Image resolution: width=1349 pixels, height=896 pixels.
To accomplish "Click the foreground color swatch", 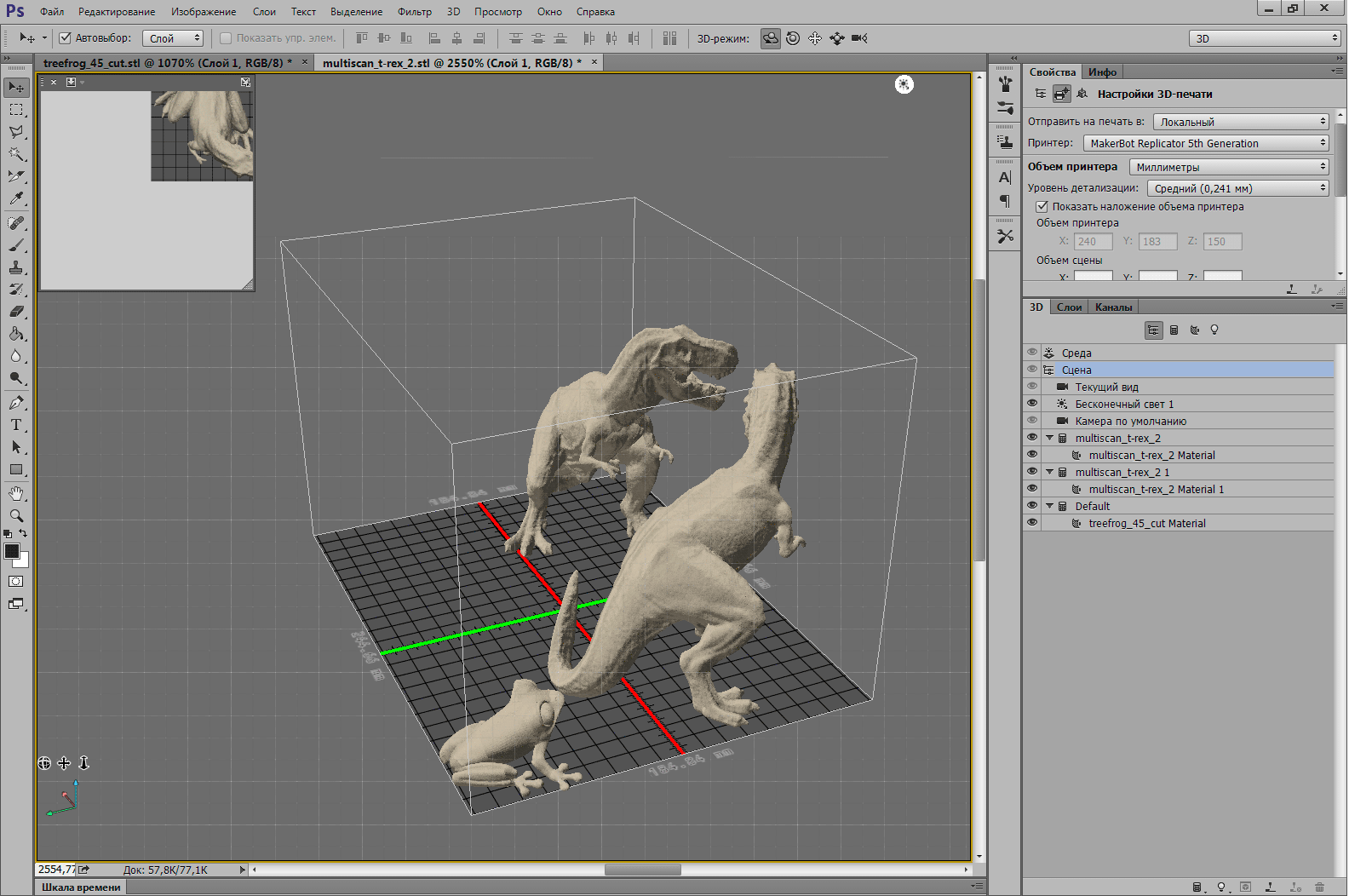I will pos(12,551).
